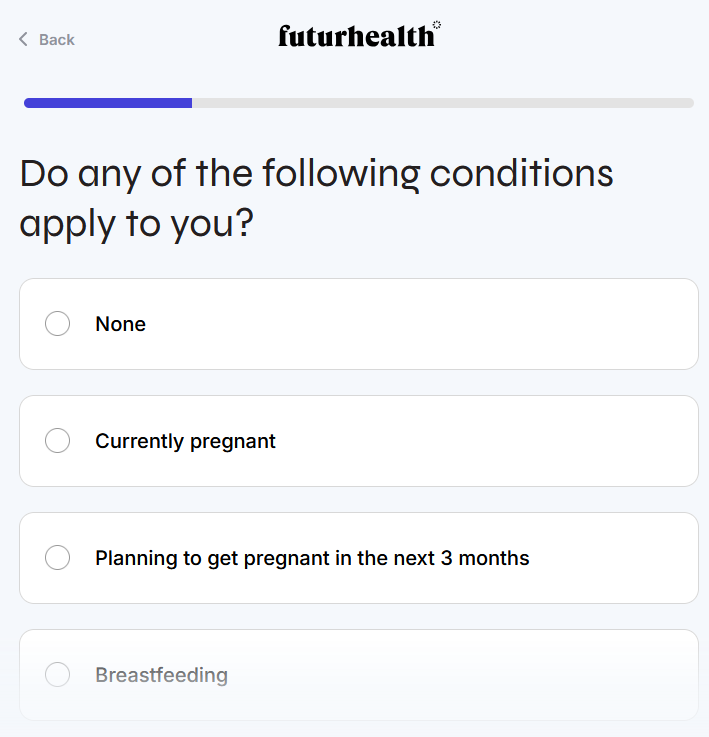Viewport: 709px width, 737px height.
Task: Go back using the "Back" text link
Action: coord(56,40)
